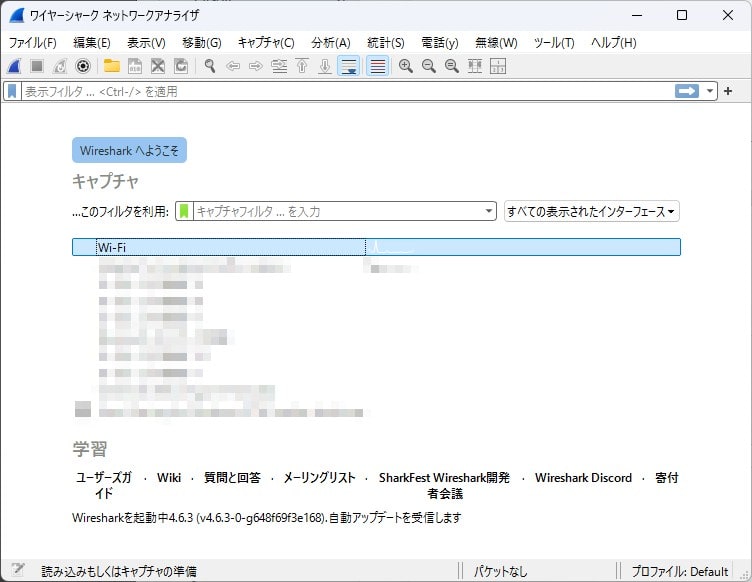The height and width of the screenshot is (582, 752).
Task: Click the キャプチャ heading
Action: pyautogui.click(x=106, y=181)
